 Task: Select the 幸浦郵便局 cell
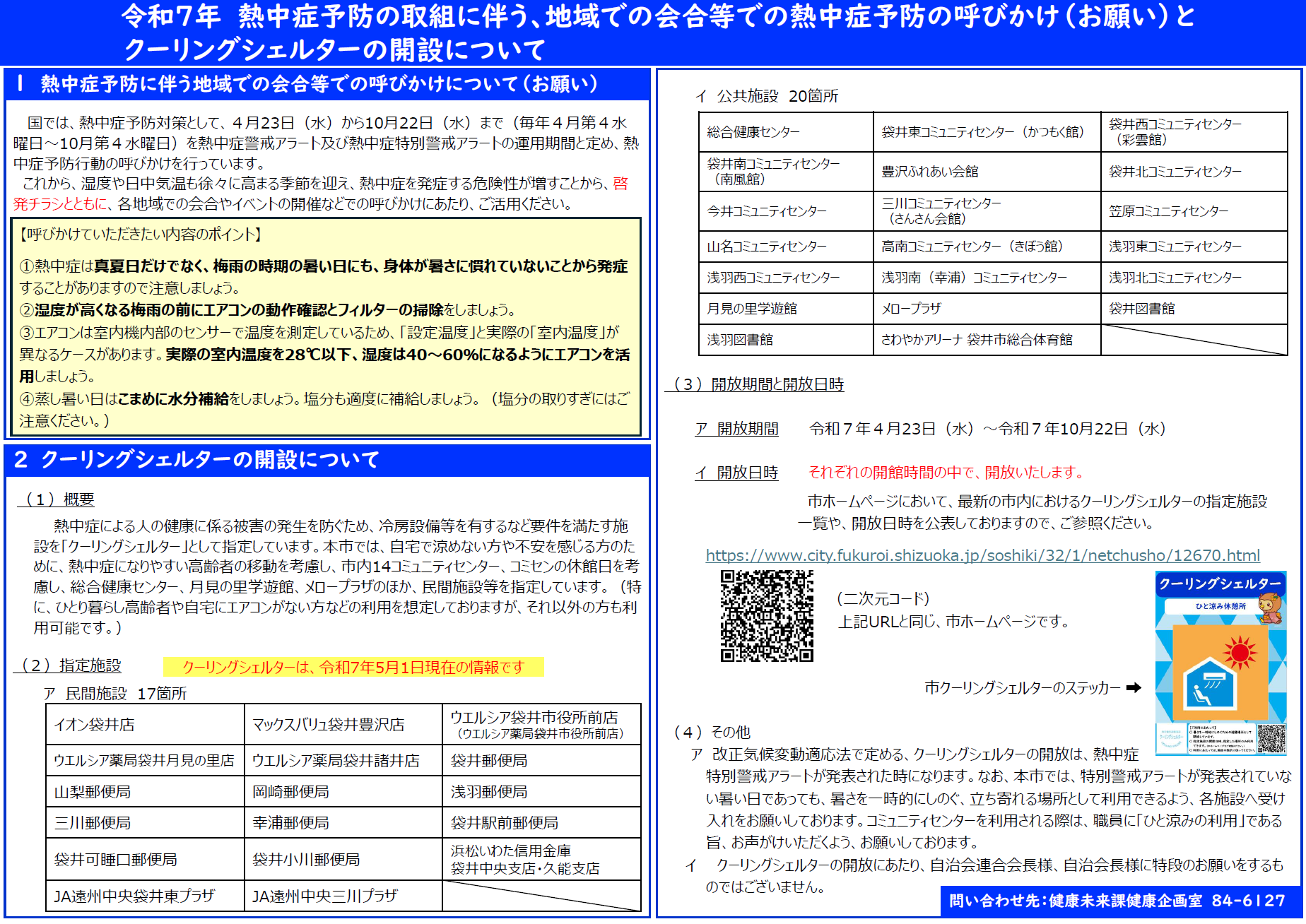343,822
